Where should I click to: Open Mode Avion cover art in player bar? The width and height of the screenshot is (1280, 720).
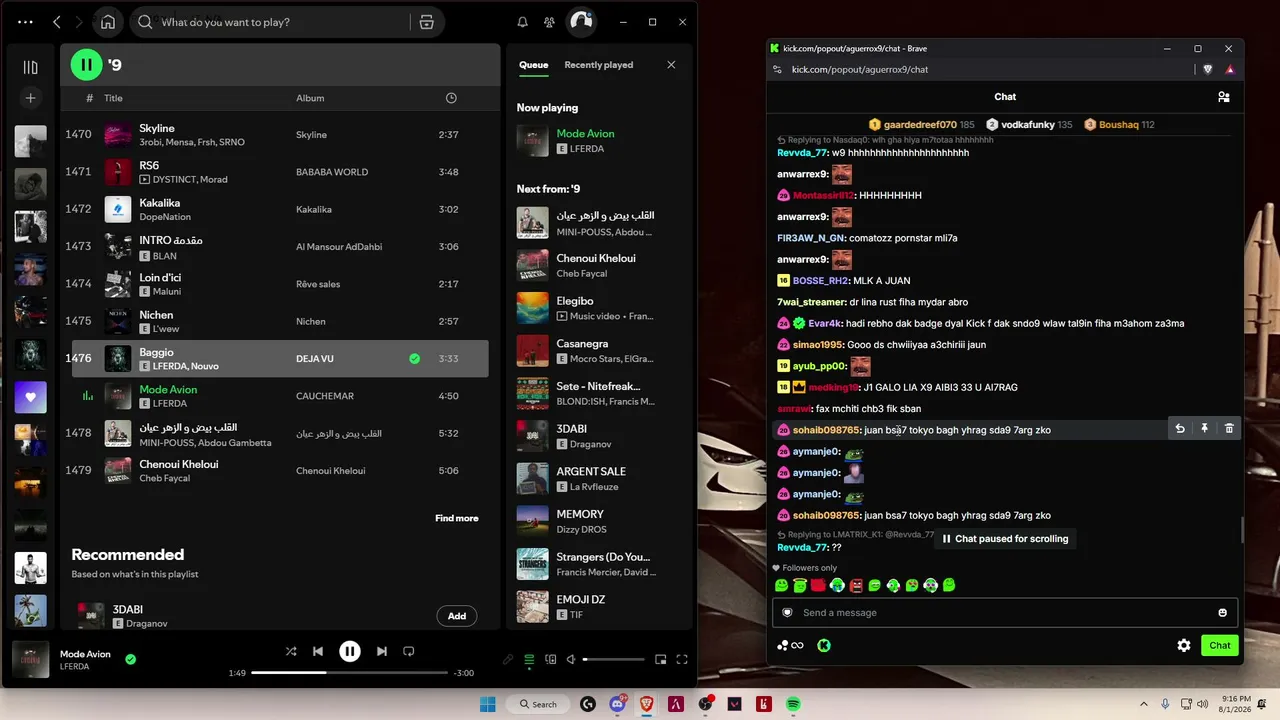coord(30,659)
